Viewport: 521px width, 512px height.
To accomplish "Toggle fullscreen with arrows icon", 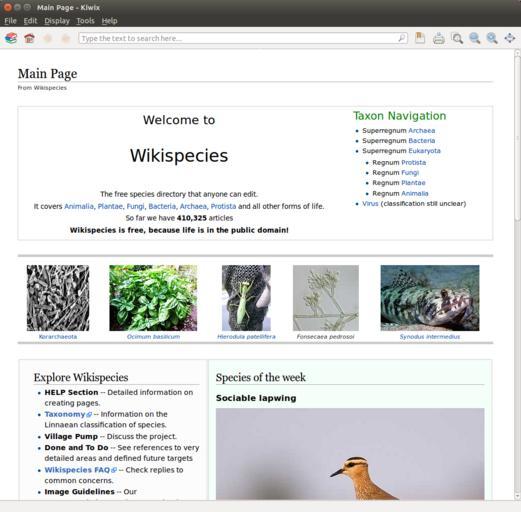I will [x=510, y=38].
